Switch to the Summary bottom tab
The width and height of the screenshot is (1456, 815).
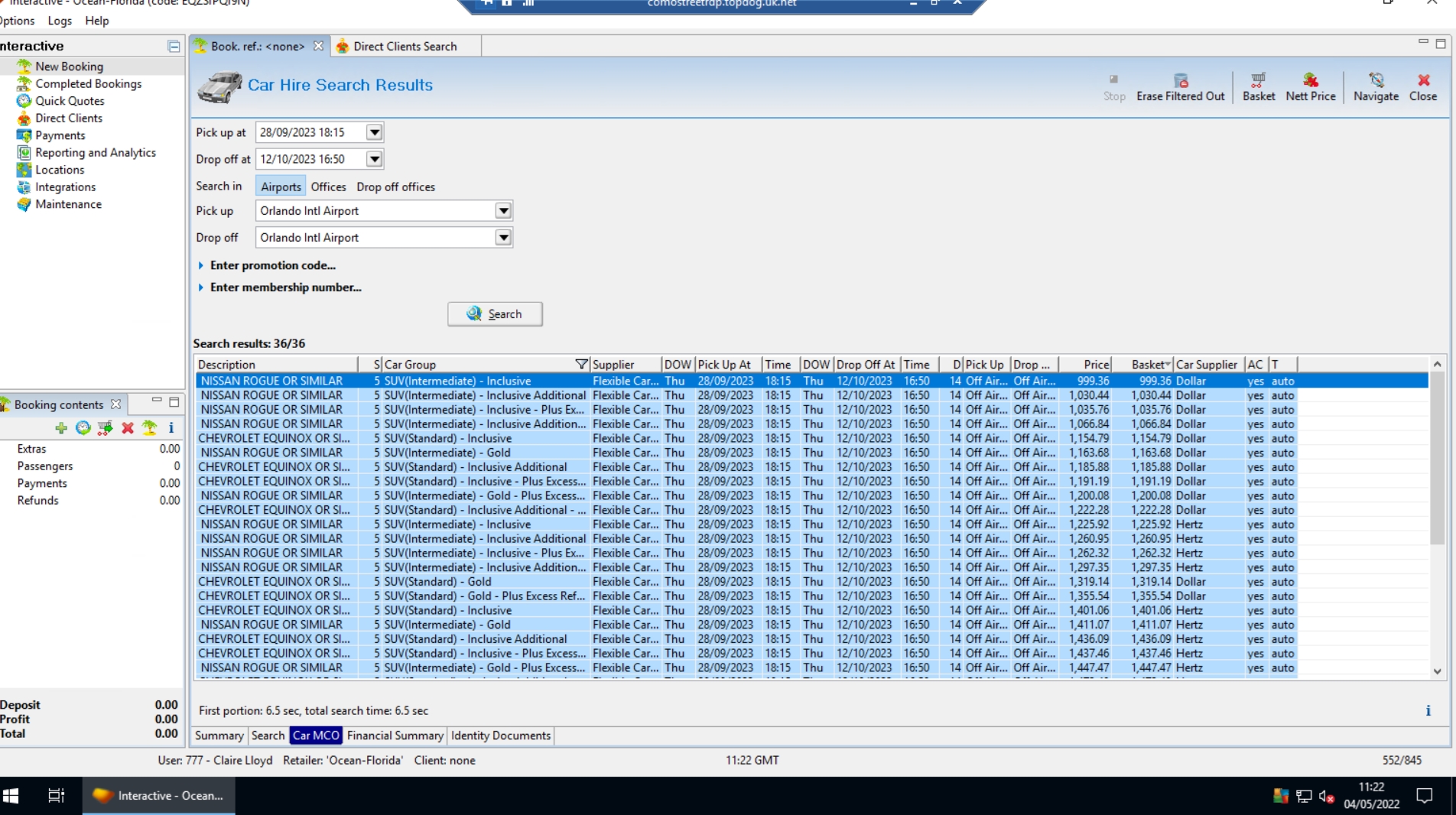219,735
